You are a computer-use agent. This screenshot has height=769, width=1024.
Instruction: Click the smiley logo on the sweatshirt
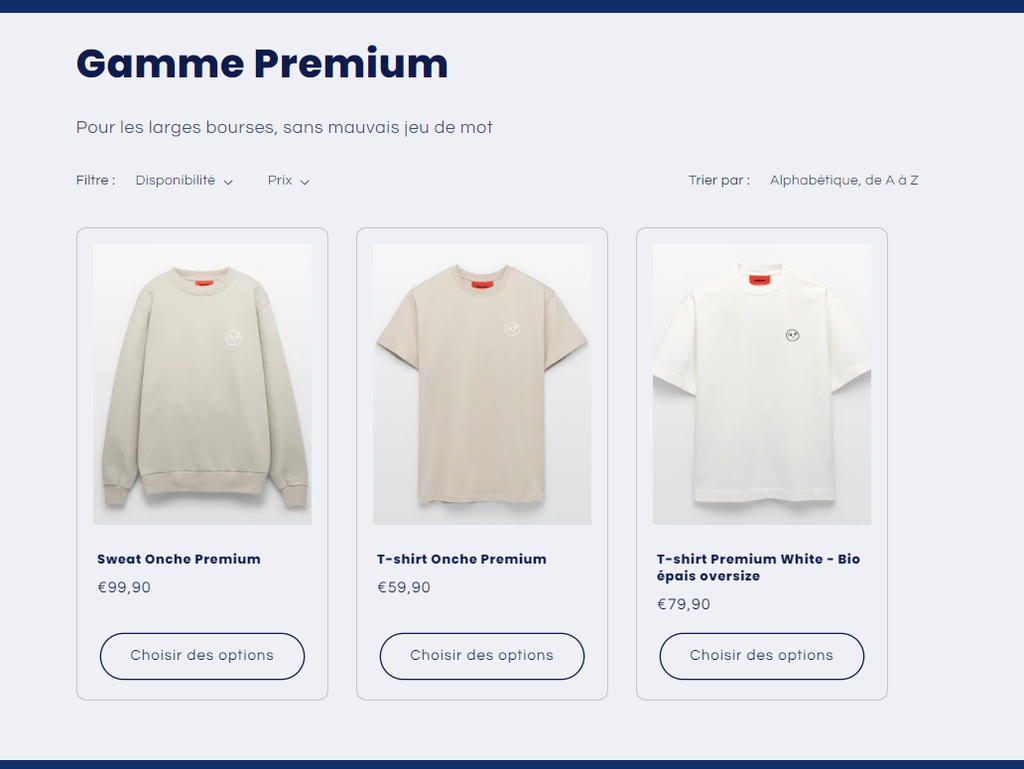click(235, 338)
